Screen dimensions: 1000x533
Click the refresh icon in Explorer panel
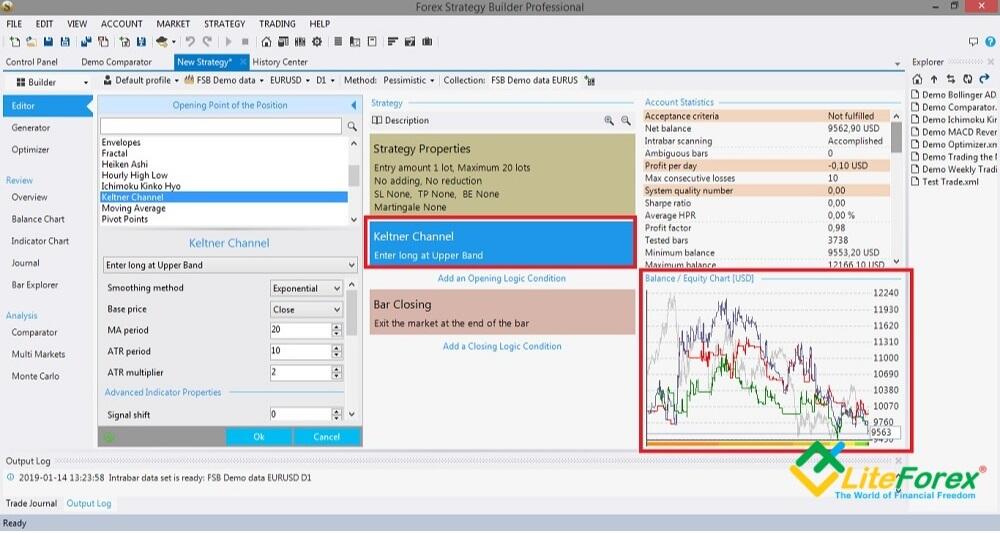[967, 79]
